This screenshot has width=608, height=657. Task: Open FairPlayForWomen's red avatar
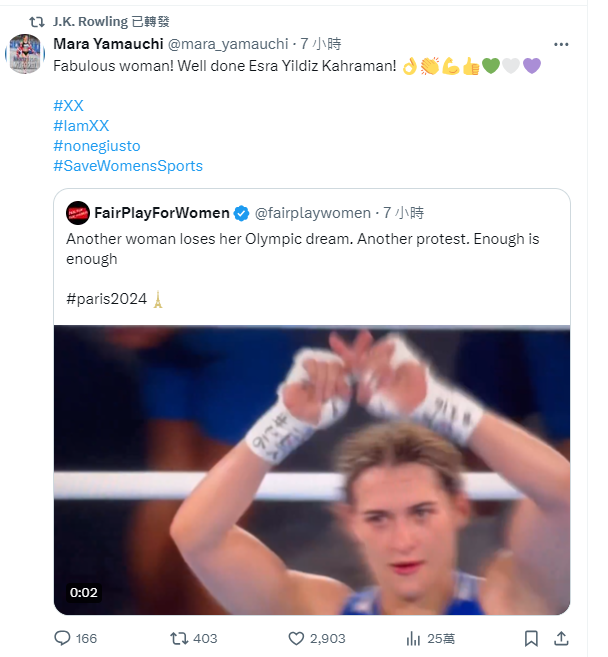(x=78, y=213)
